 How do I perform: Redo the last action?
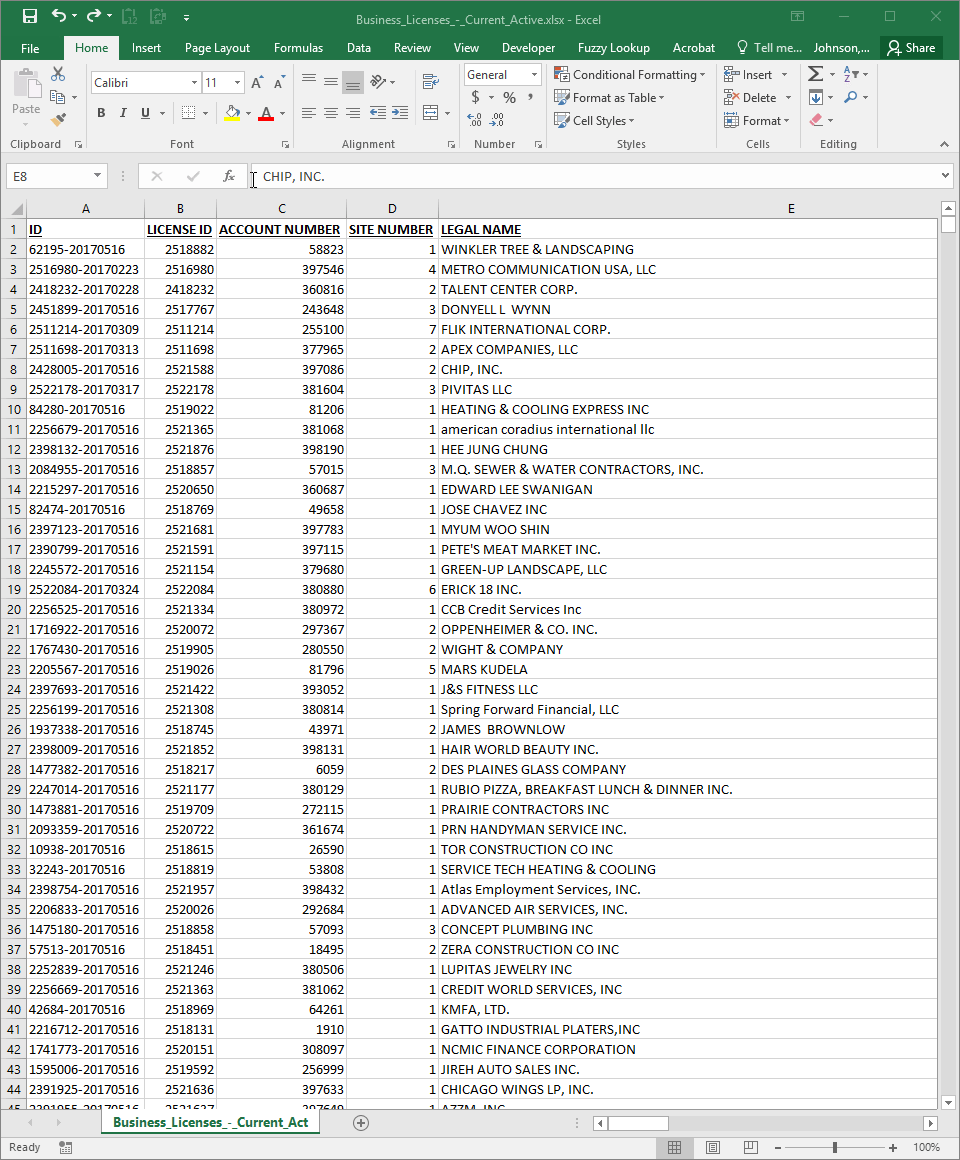tap(94, 16)
